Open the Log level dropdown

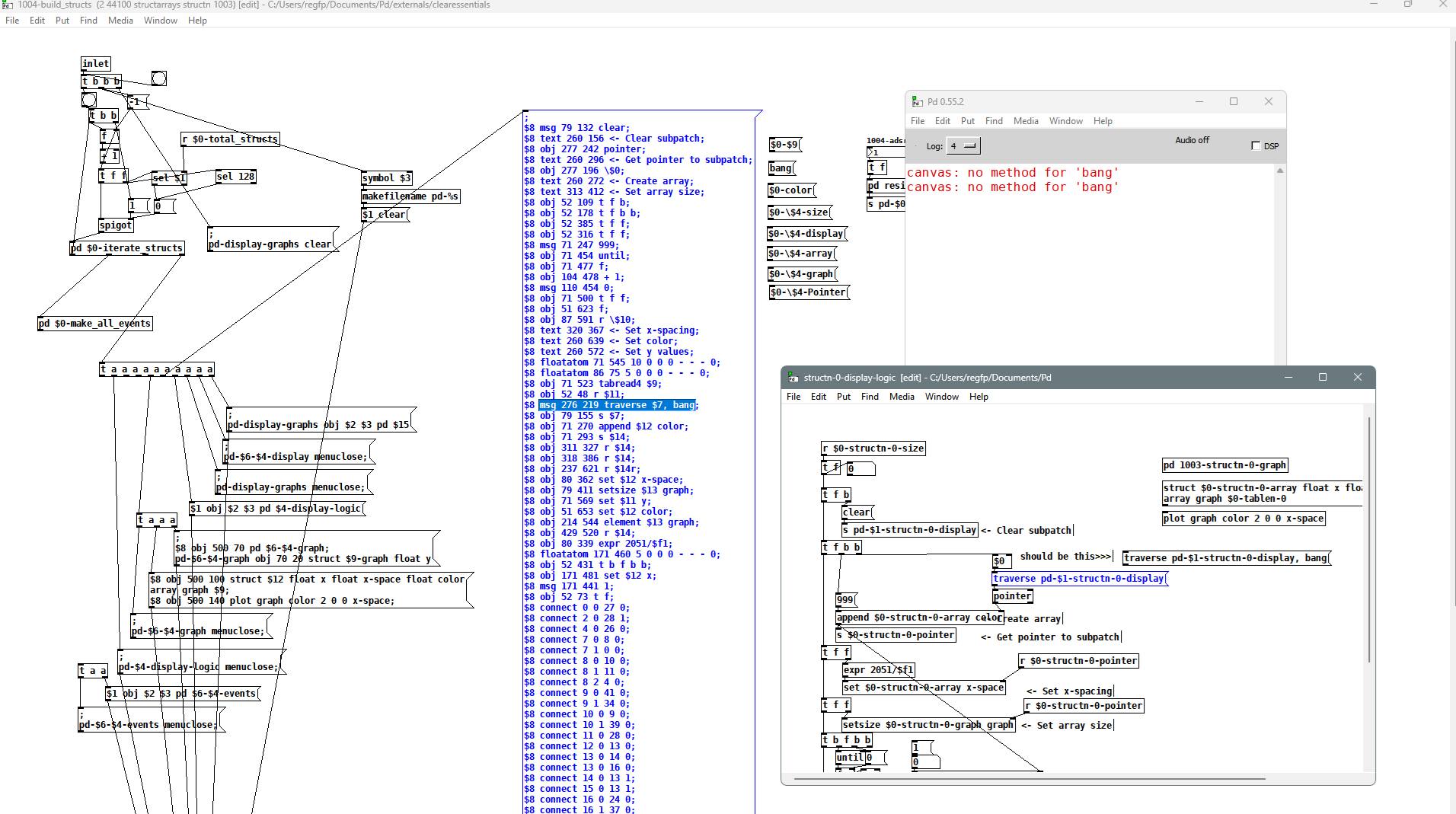963,145
